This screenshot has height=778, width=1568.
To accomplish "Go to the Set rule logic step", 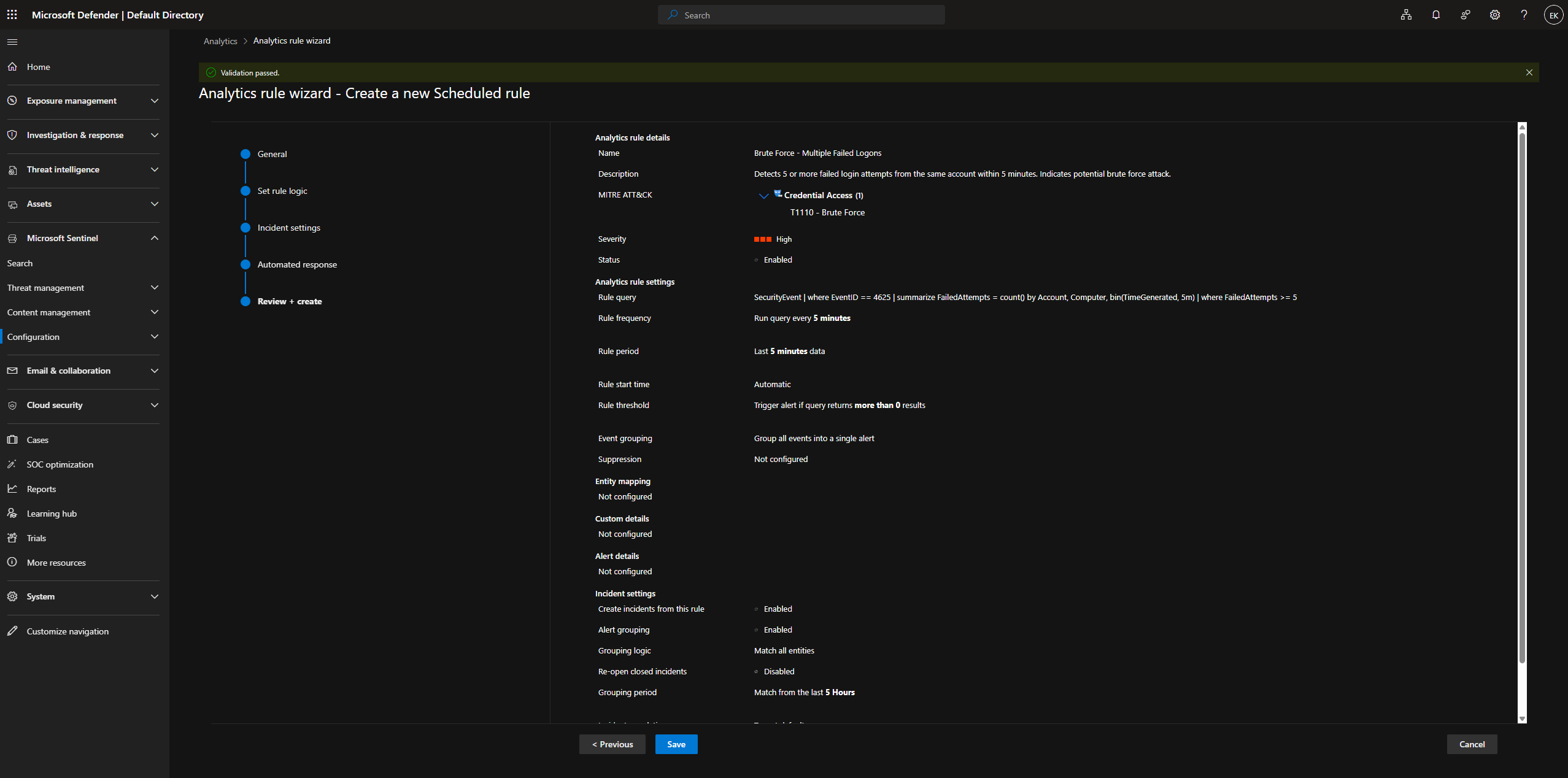I will point(282,191).
